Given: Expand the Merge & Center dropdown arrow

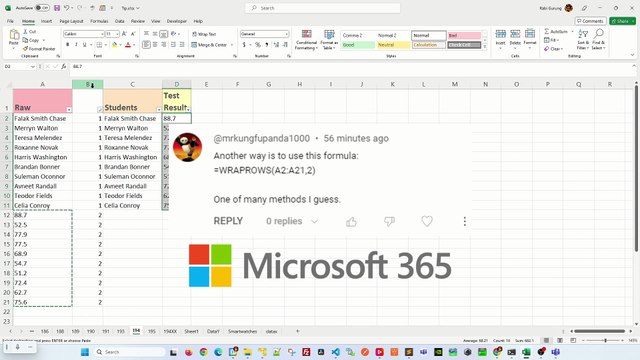Looking at the screenshot, I should pyautogui.click(x=232, y=45).
